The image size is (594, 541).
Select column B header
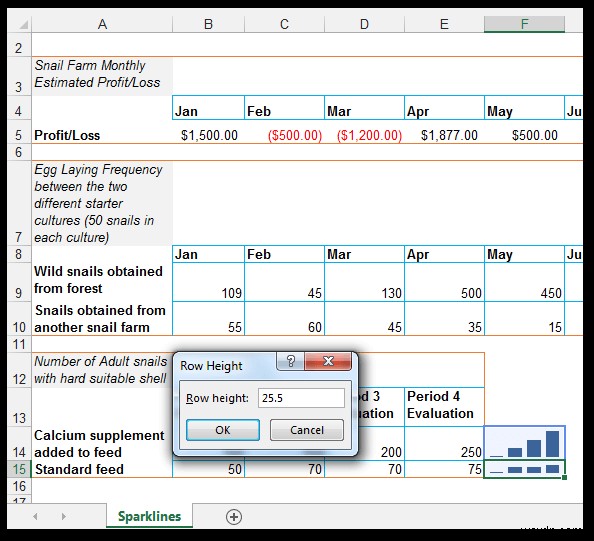click(208, 24)
